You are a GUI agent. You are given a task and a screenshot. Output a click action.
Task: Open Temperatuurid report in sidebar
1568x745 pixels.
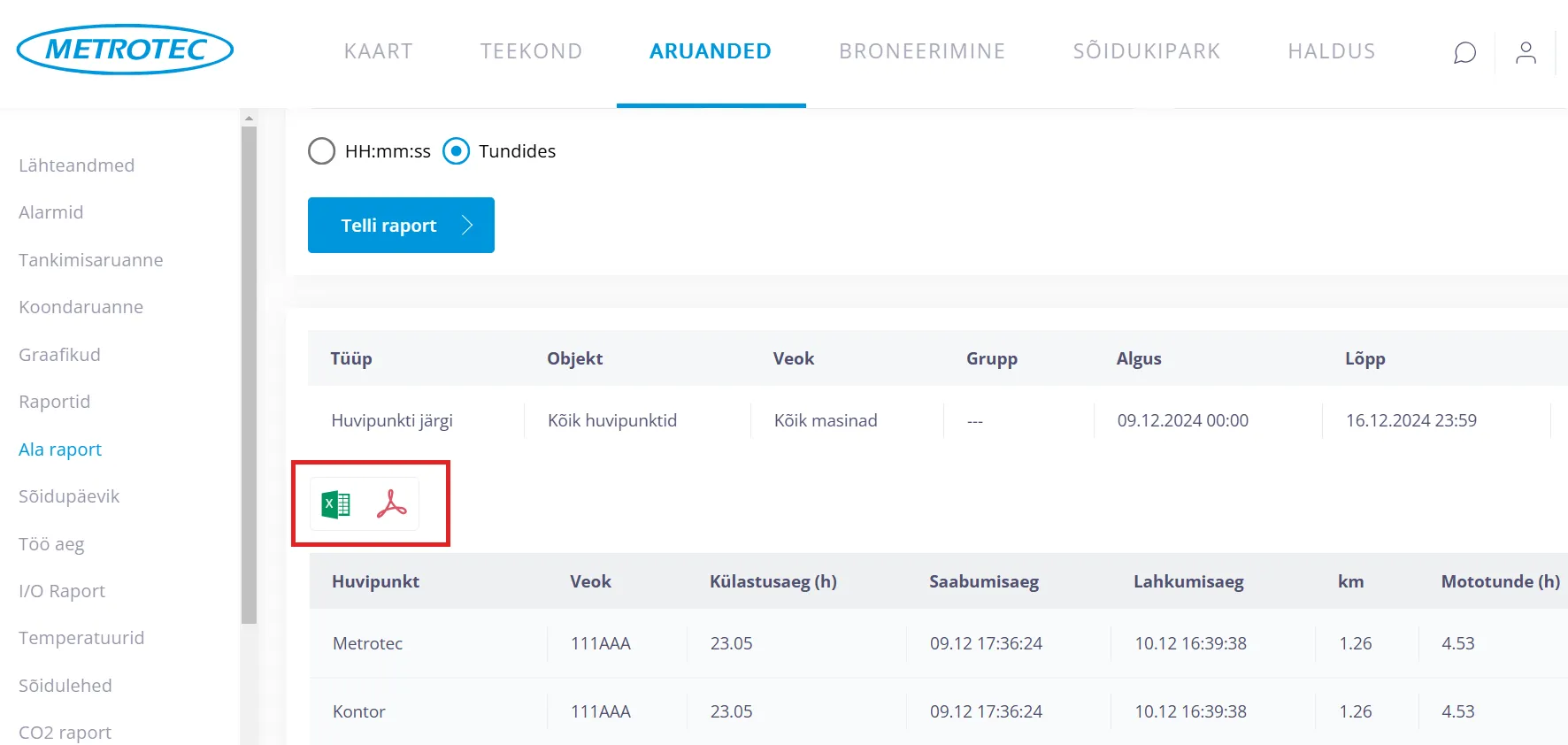[x=81, y=638]
